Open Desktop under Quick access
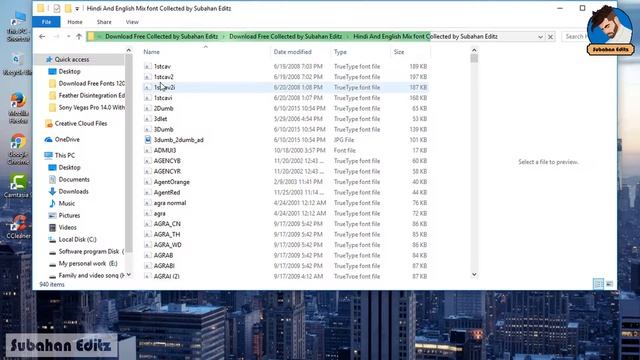 click(69, 71)
